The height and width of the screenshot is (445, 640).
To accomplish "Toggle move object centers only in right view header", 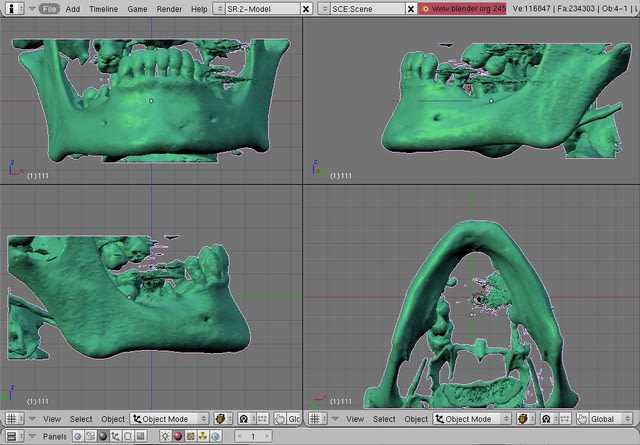I will coord(565,419).
